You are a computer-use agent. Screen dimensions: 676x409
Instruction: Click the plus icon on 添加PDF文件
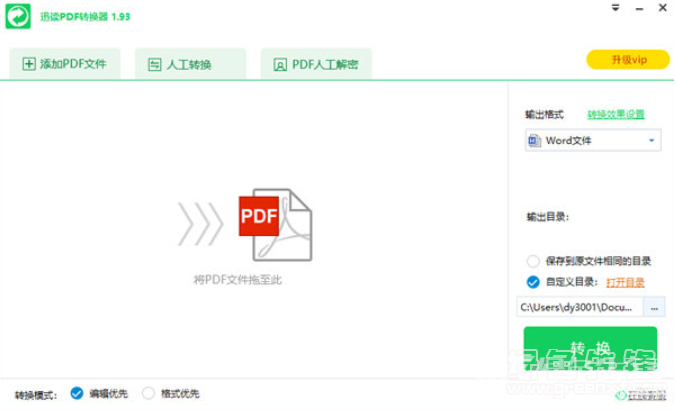click(29, 64)
